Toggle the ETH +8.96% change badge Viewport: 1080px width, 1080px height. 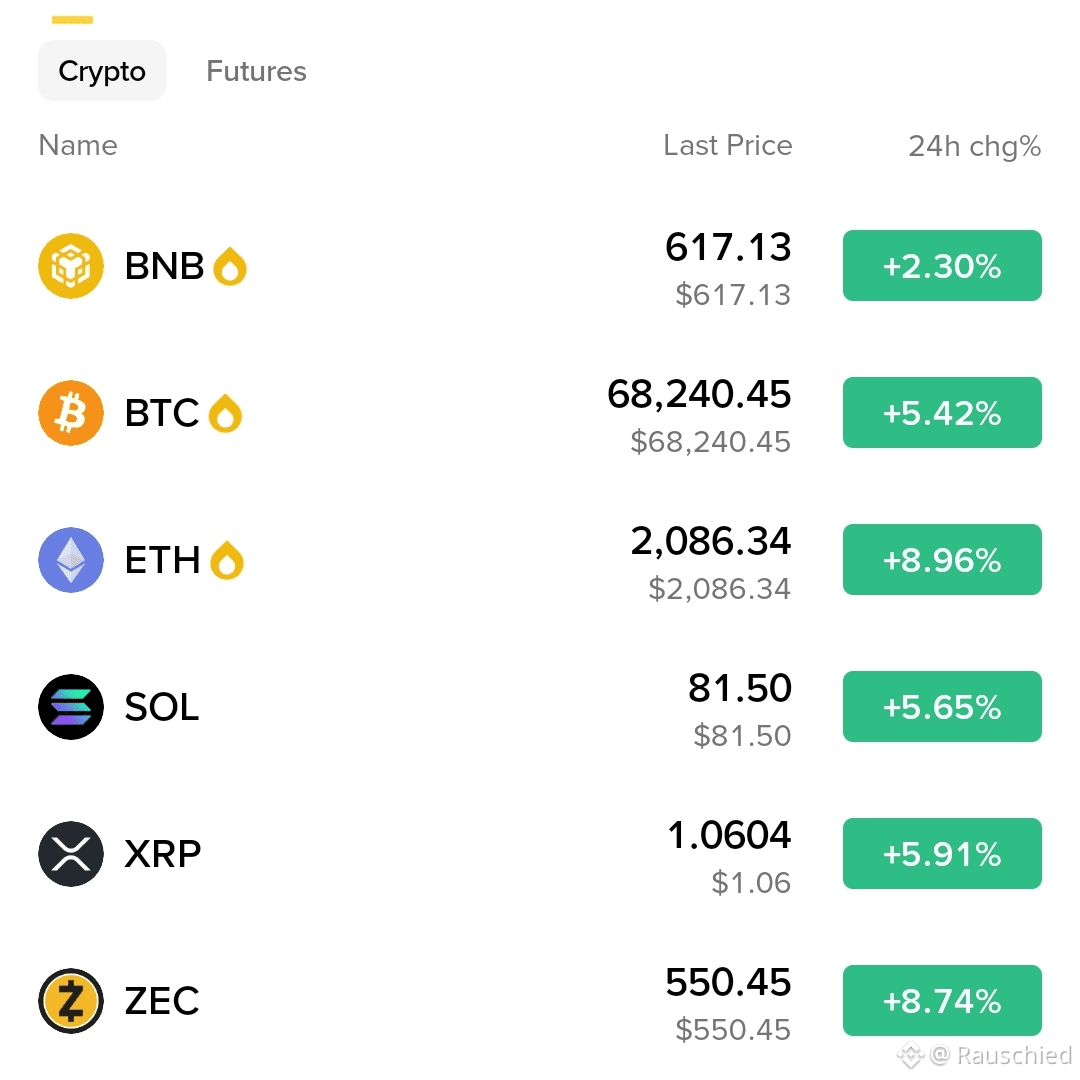coord(942,559)
